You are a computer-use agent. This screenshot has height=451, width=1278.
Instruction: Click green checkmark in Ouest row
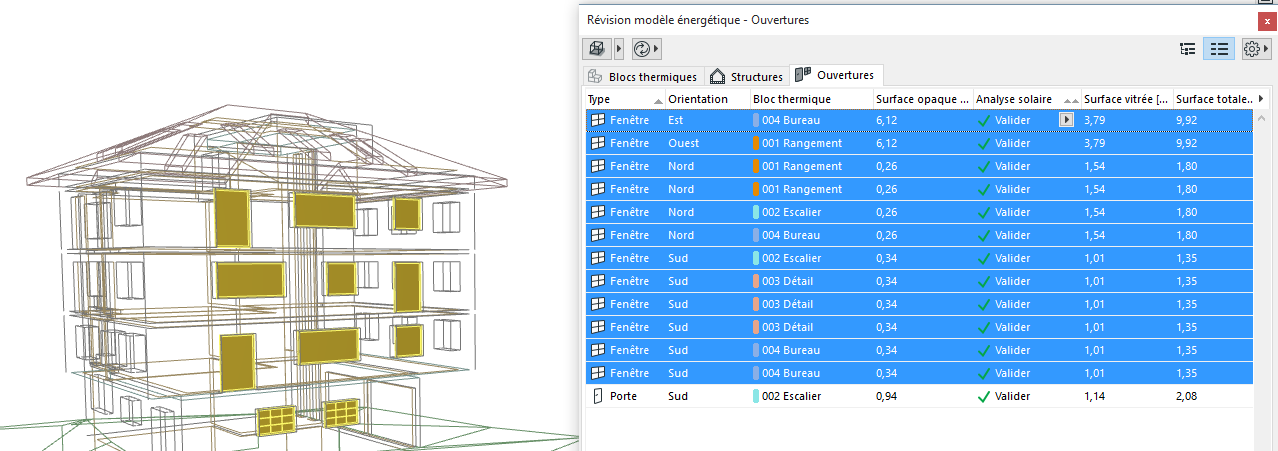[x=984, y=143]
